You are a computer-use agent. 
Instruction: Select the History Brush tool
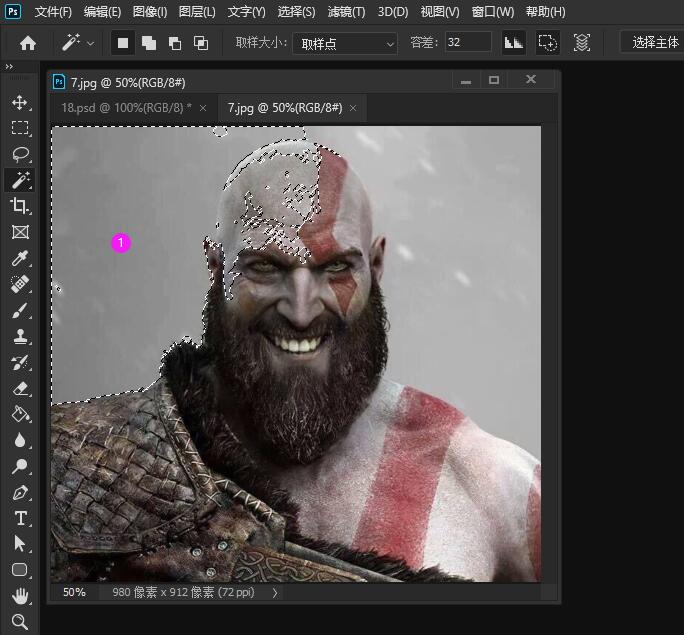point(20,362)
